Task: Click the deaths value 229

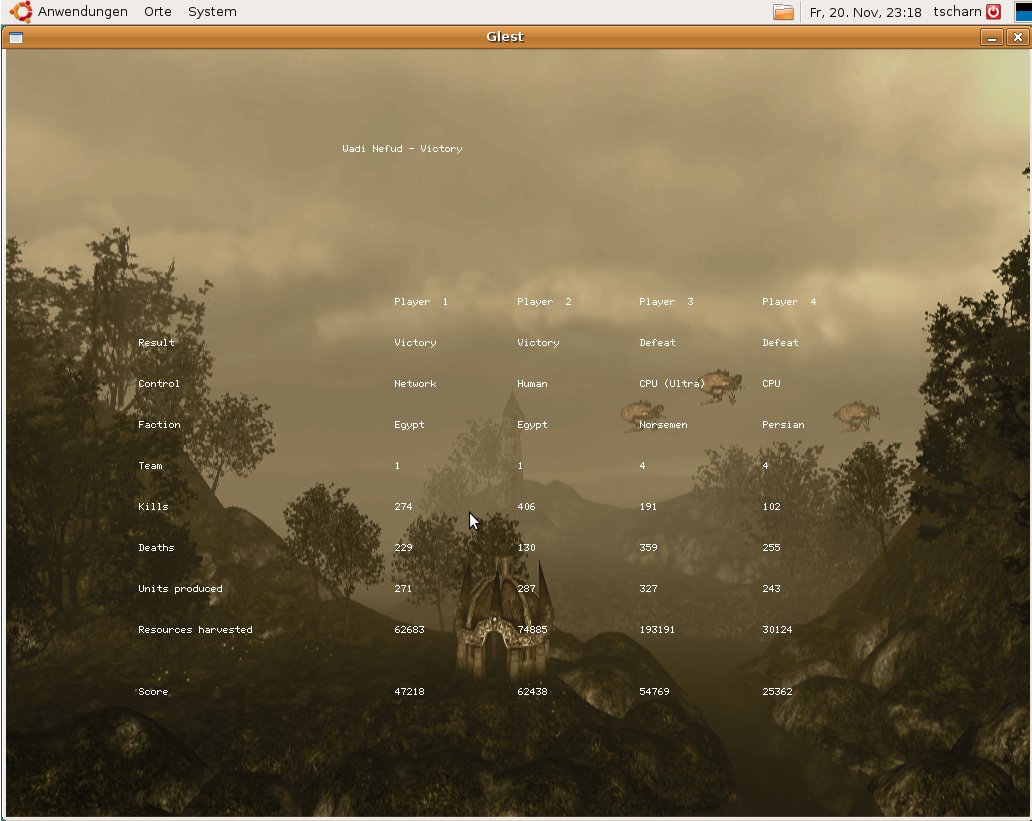Action: coord(403,548)
